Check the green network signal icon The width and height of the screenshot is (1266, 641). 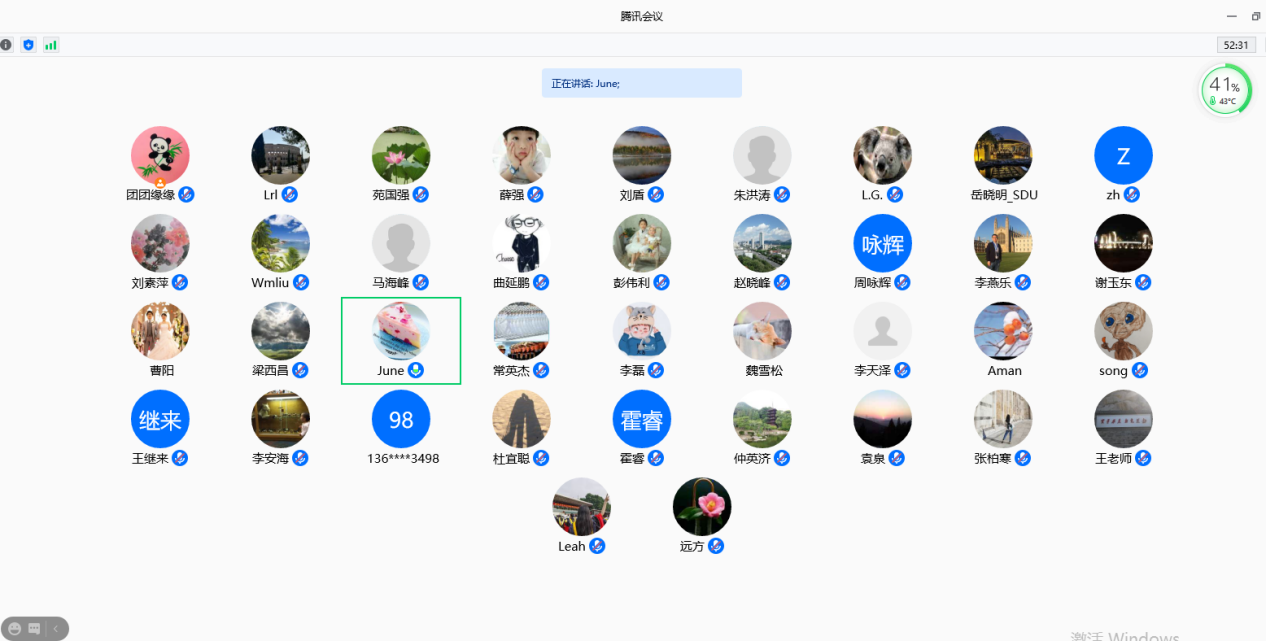(50, 45)
